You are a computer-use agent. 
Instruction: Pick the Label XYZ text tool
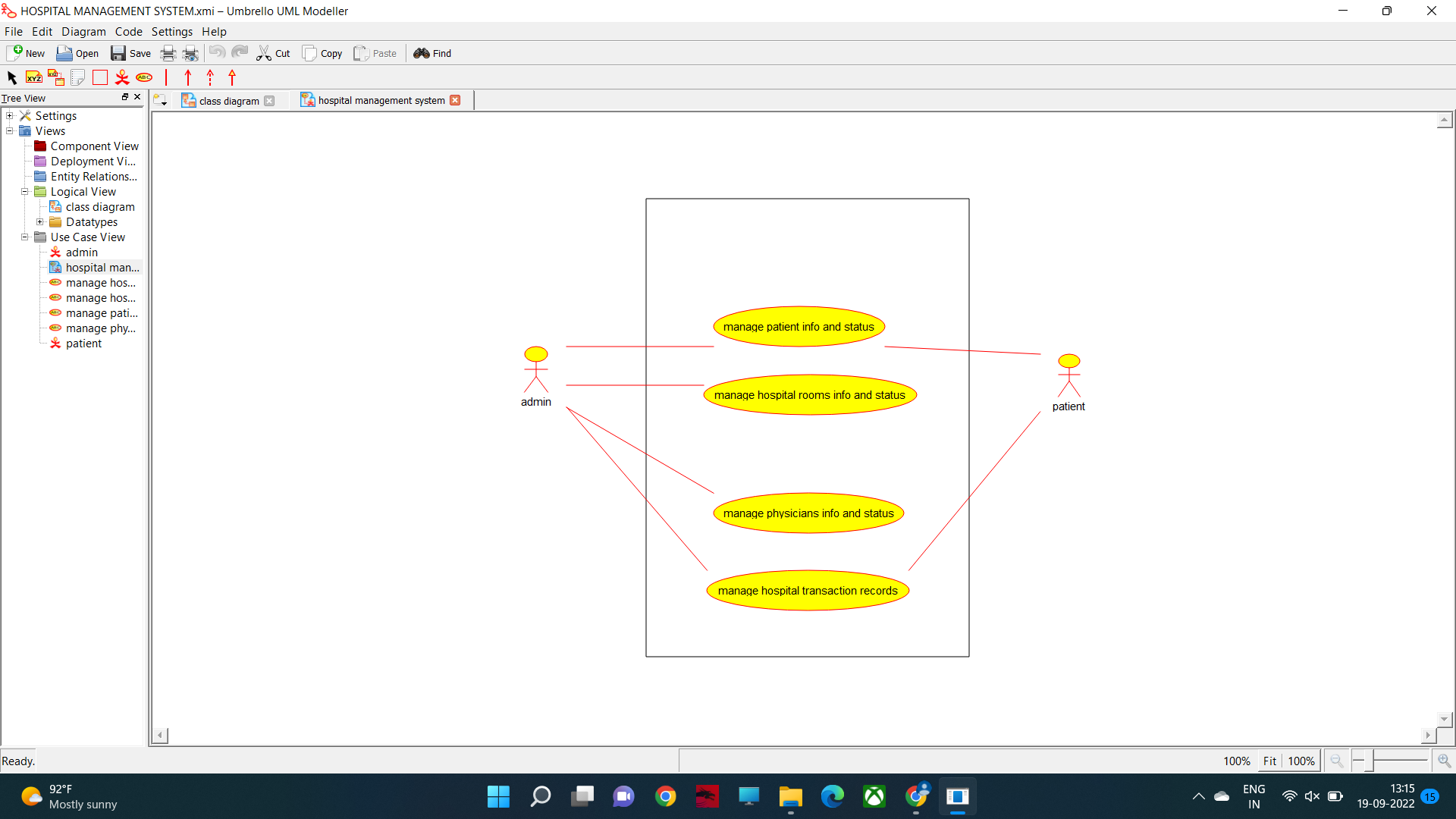(x=34, y=77)
